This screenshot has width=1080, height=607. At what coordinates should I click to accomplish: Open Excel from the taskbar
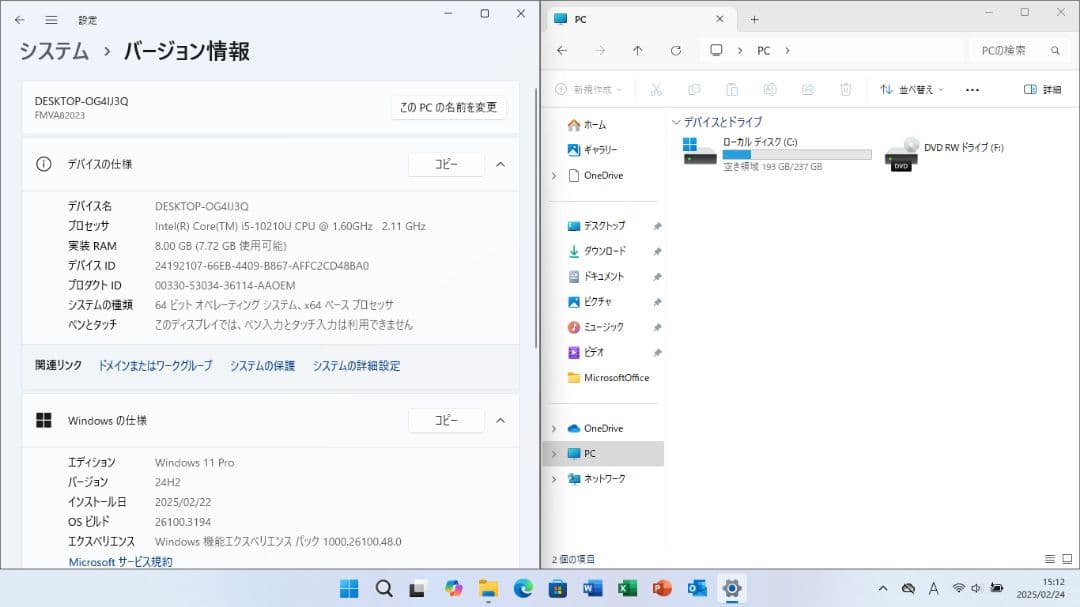point(627,588)
